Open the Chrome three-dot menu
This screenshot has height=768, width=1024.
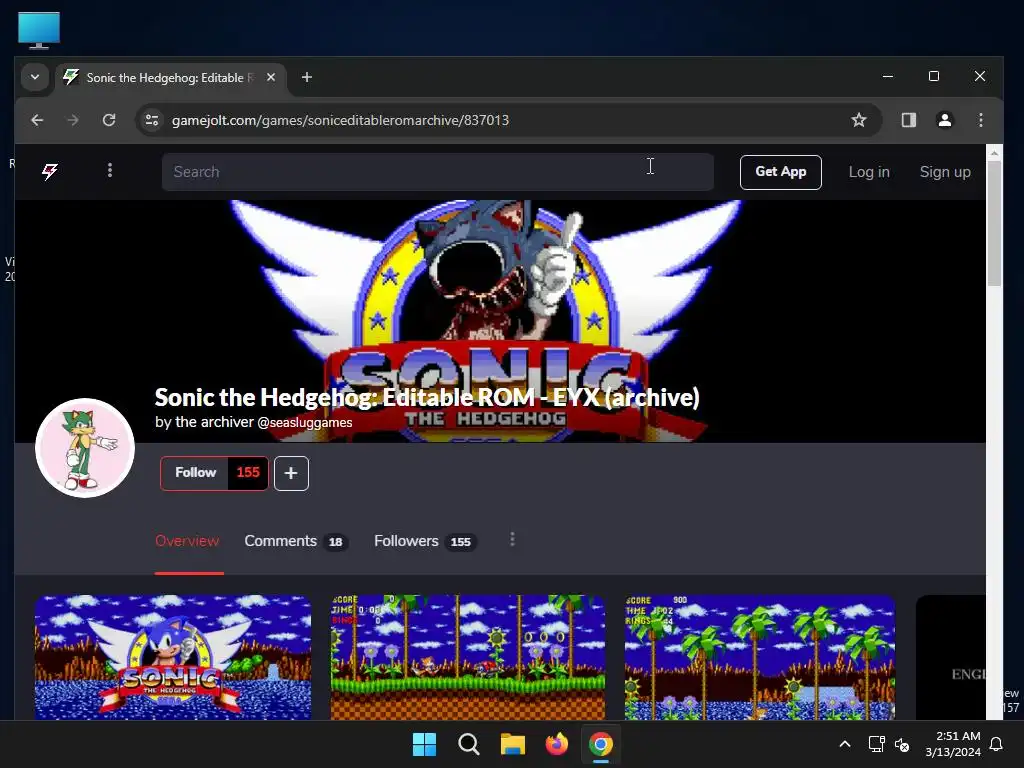click(x=980, y=120)
